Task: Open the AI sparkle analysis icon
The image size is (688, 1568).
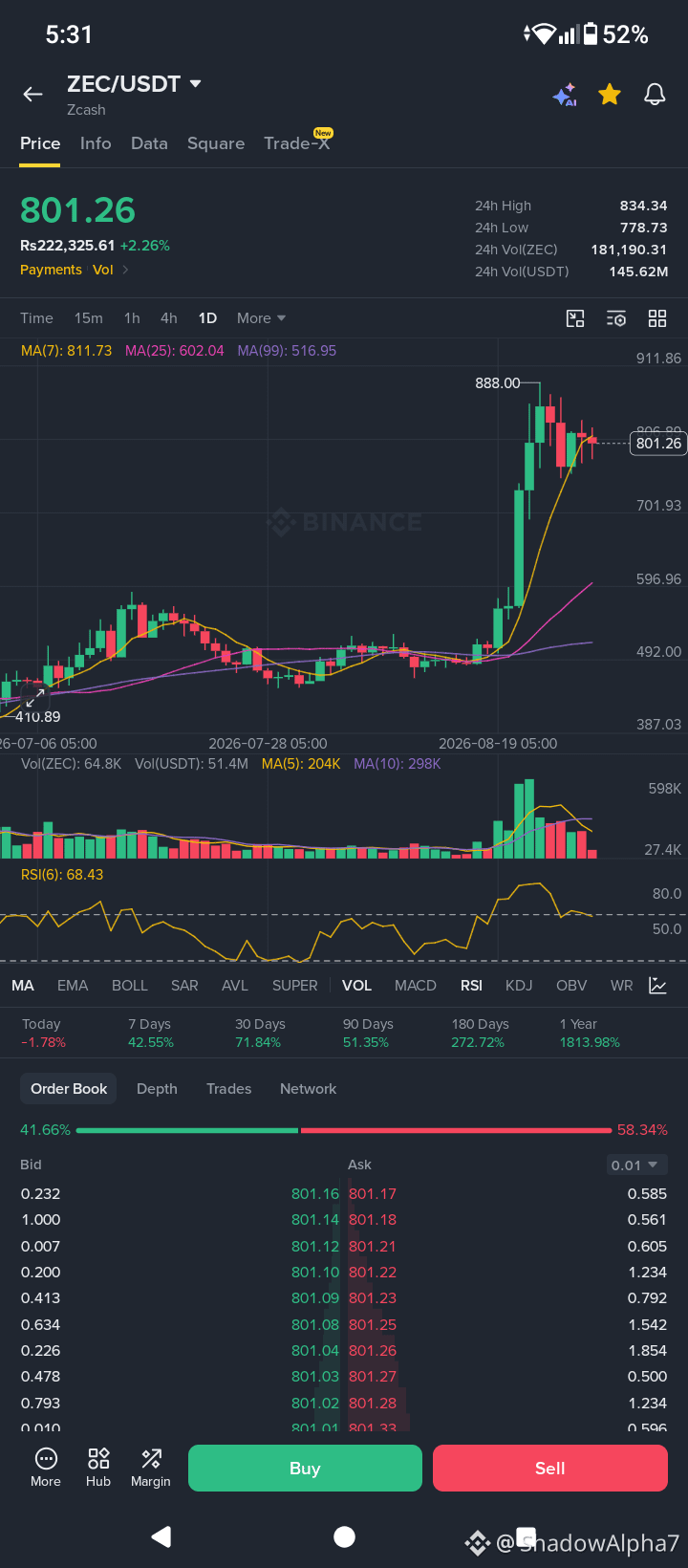Action: point(565,95)
